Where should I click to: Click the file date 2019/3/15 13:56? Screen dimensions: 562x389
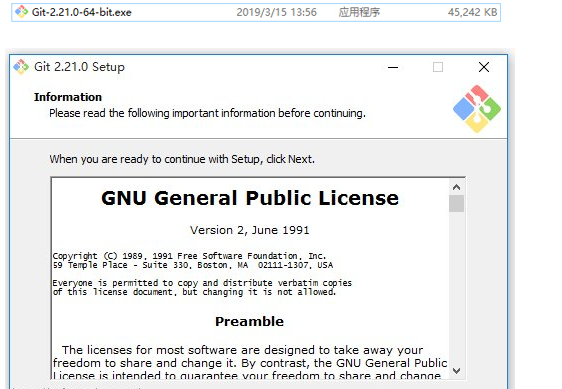point(276,12)
